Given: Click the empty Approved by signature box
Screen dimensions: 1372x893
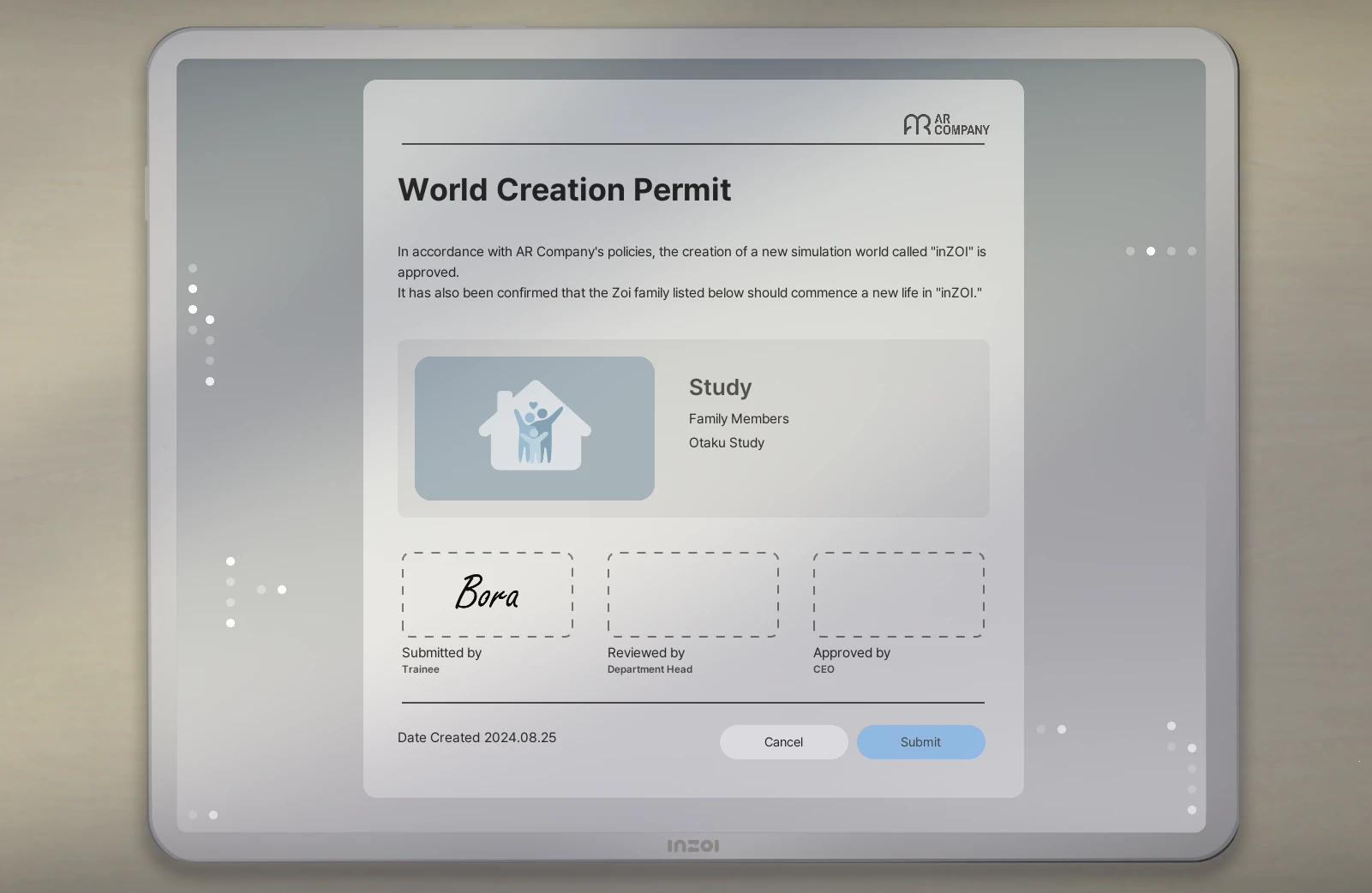Looking at the screenshot, I should [899, 595].
